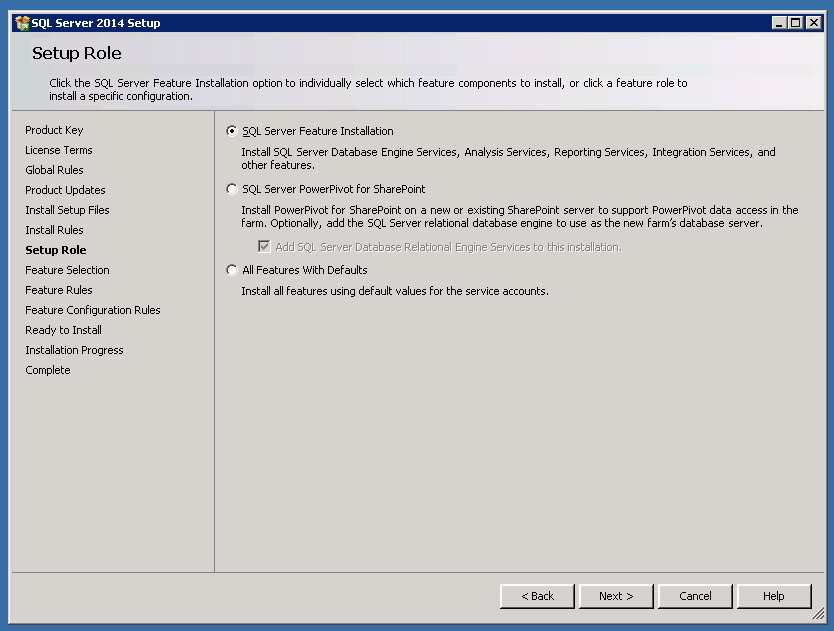Jump to Product Key step
Screen dimensions: 834x631
click(x=54, y=130)
